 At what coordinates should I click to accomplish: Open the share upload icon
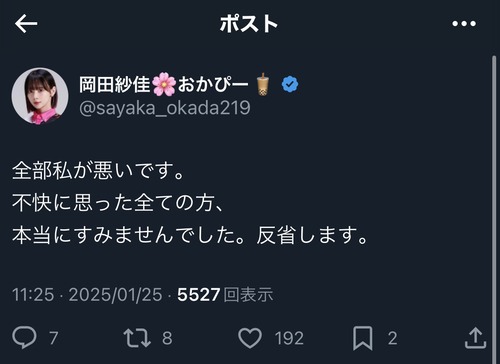475,338
